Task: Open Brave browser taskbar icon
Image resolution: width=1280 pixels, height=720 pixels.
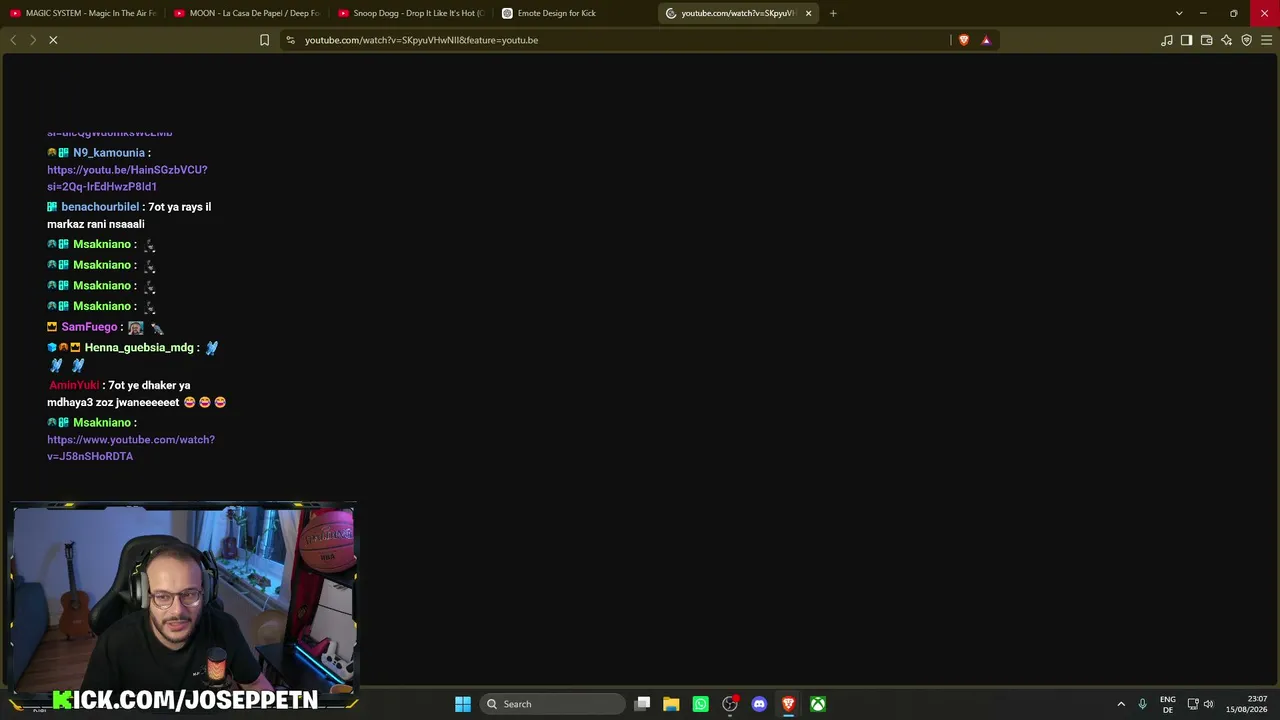Action: tap(788, 704)
